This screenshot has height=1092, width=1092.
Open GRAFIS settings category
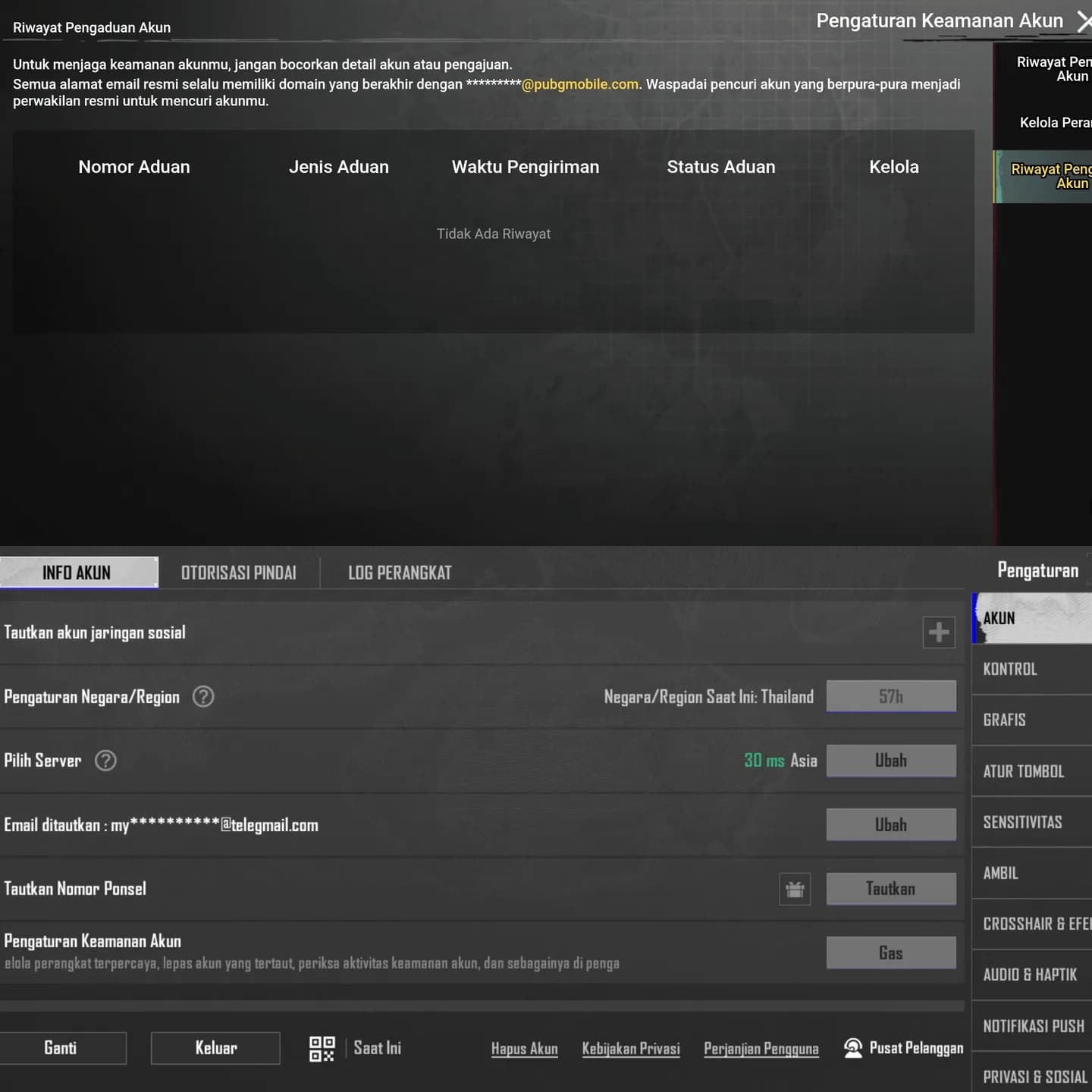coord(1032,720)
